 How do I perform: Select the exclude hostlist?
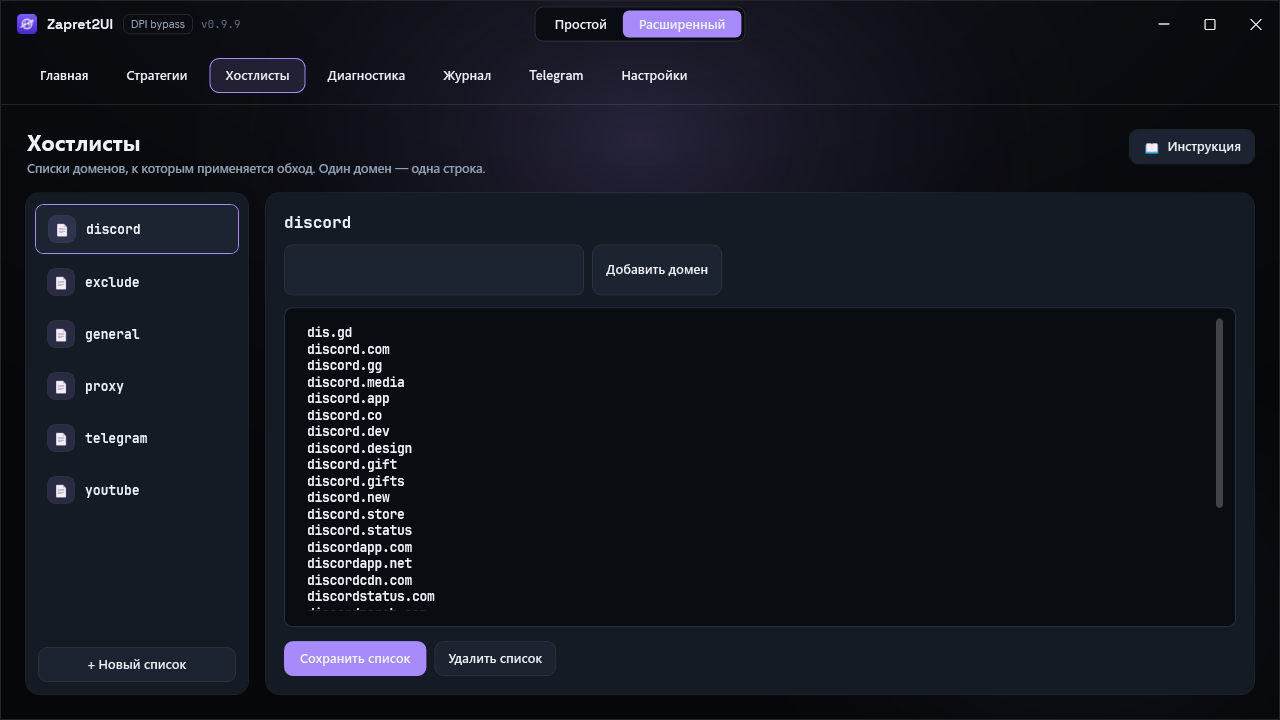coord(137,282)
